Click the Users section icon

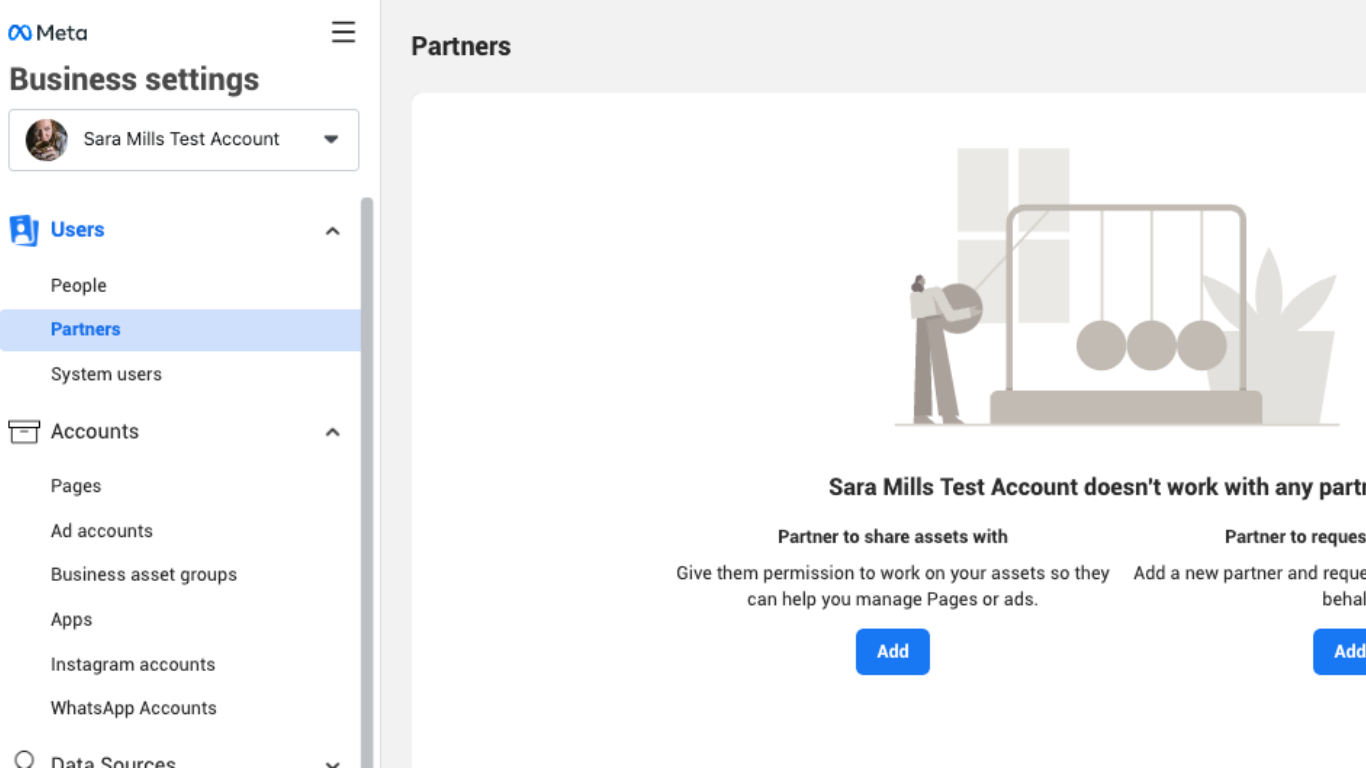(24, 230)
